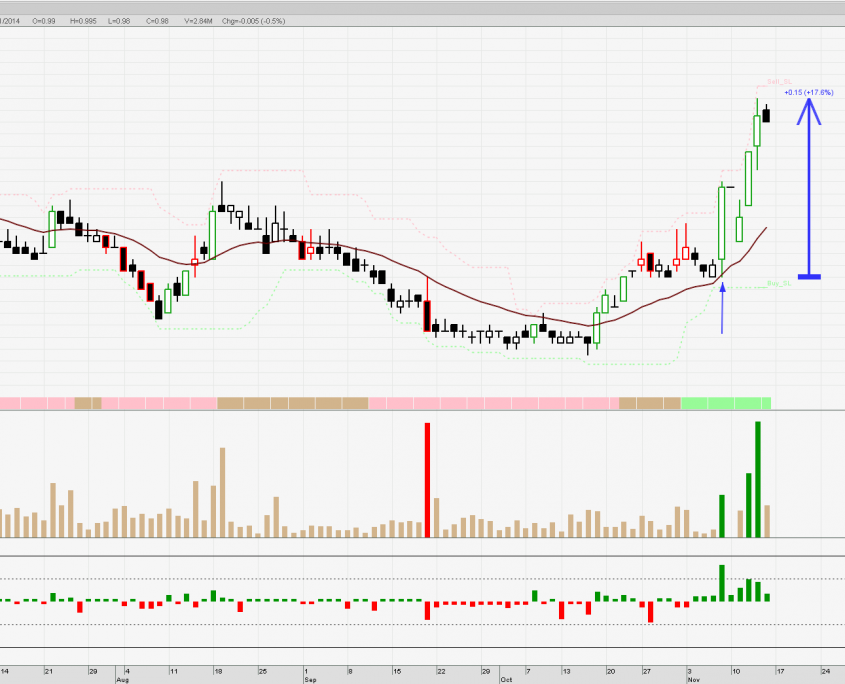Select the first tan segment of trend ribbon

click(x=88, y=403)
